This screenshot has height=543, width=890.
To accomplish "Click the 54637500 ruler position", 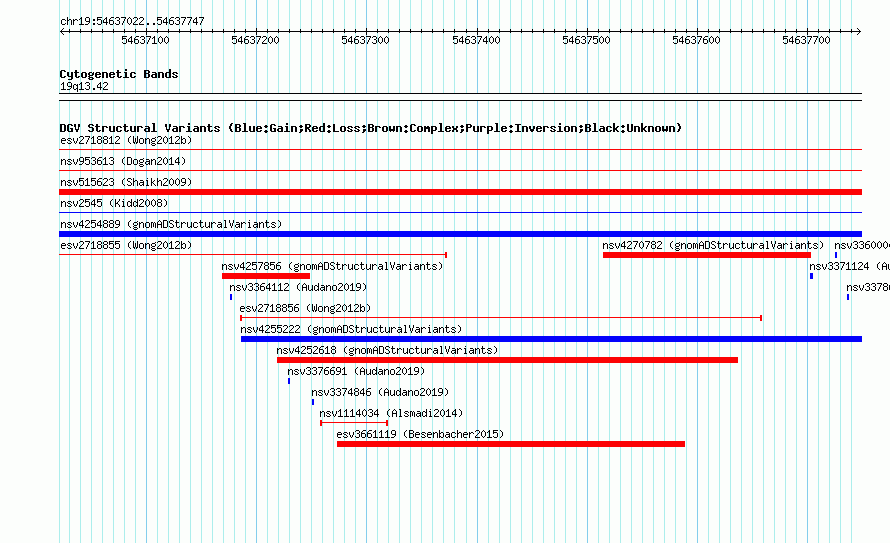I will tap(586, 40).
